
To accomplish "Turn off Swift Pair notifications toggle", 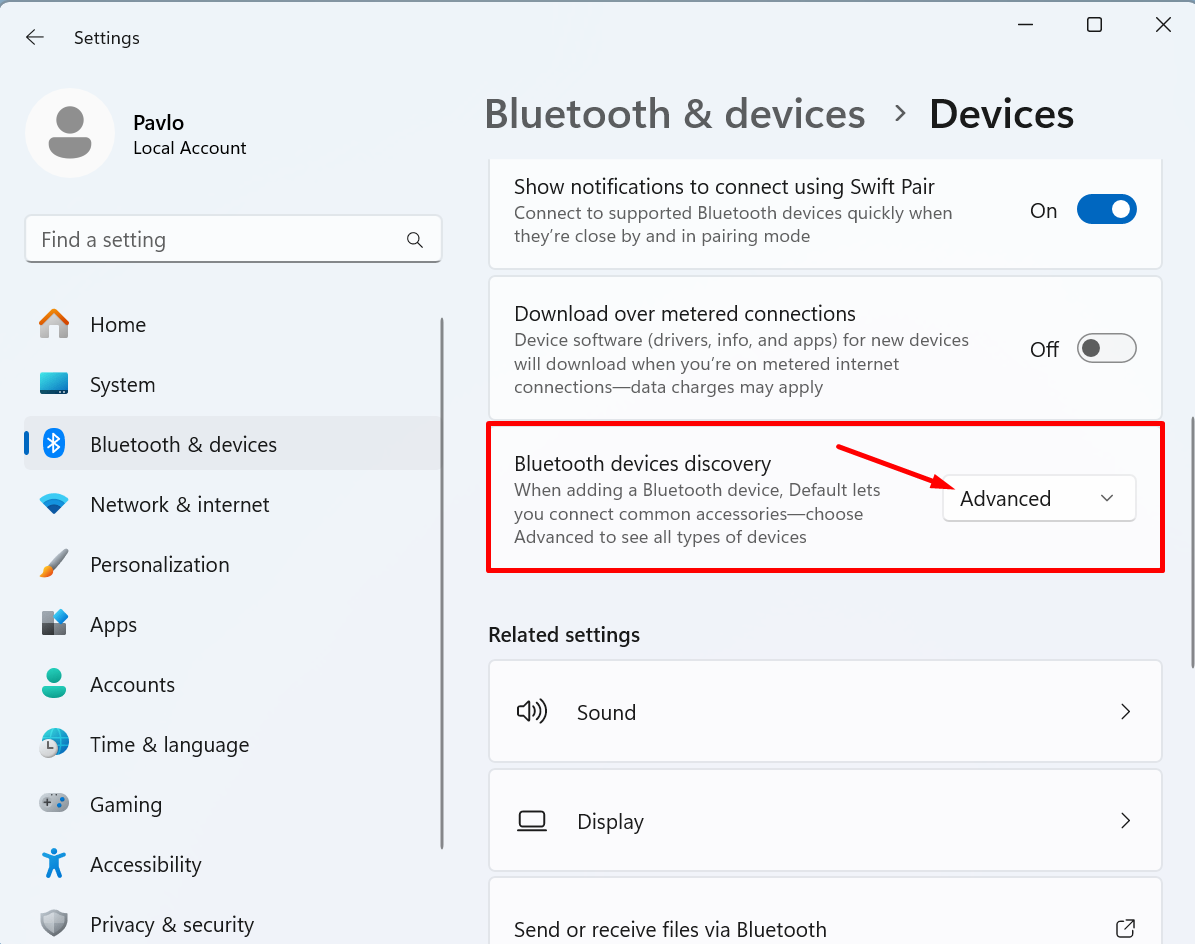I will pyautogui.click(x=1106, y=210).
